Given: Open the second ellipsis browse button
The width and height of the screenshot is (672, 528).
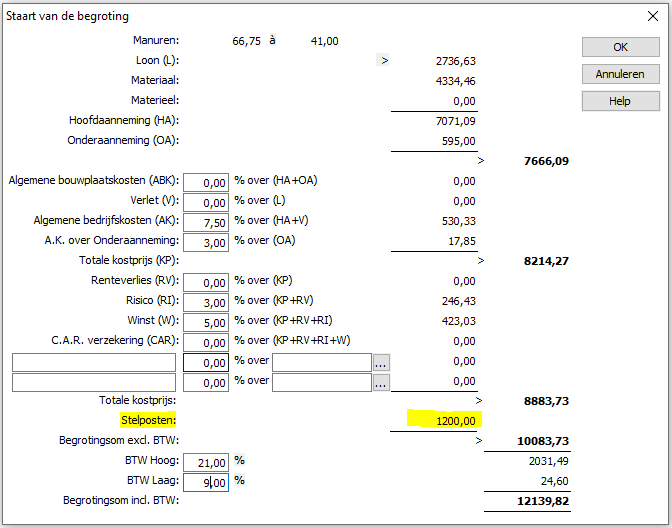Looking at the screenshot, I should click(x=381, y=383).
